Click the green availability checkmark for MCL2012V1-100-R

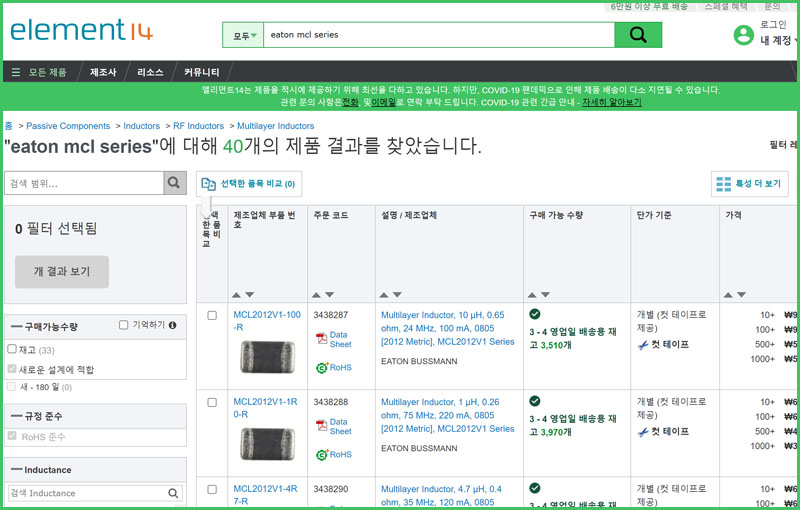click(x=535, y=314)
